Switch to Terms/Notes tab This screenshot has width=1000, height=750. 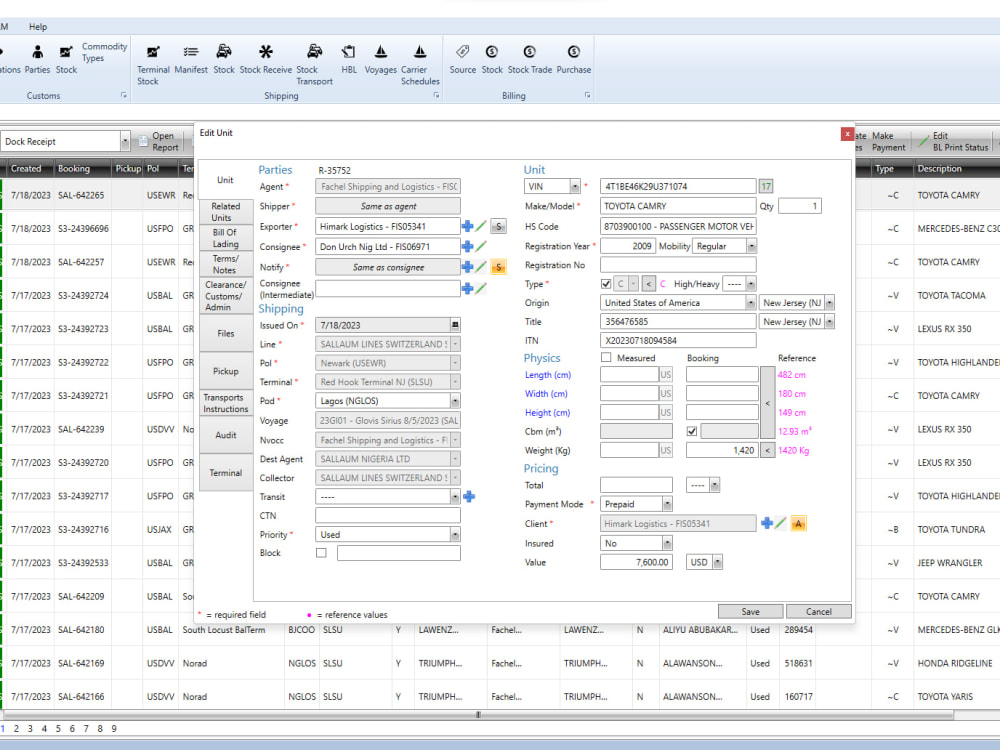point(226,264)
